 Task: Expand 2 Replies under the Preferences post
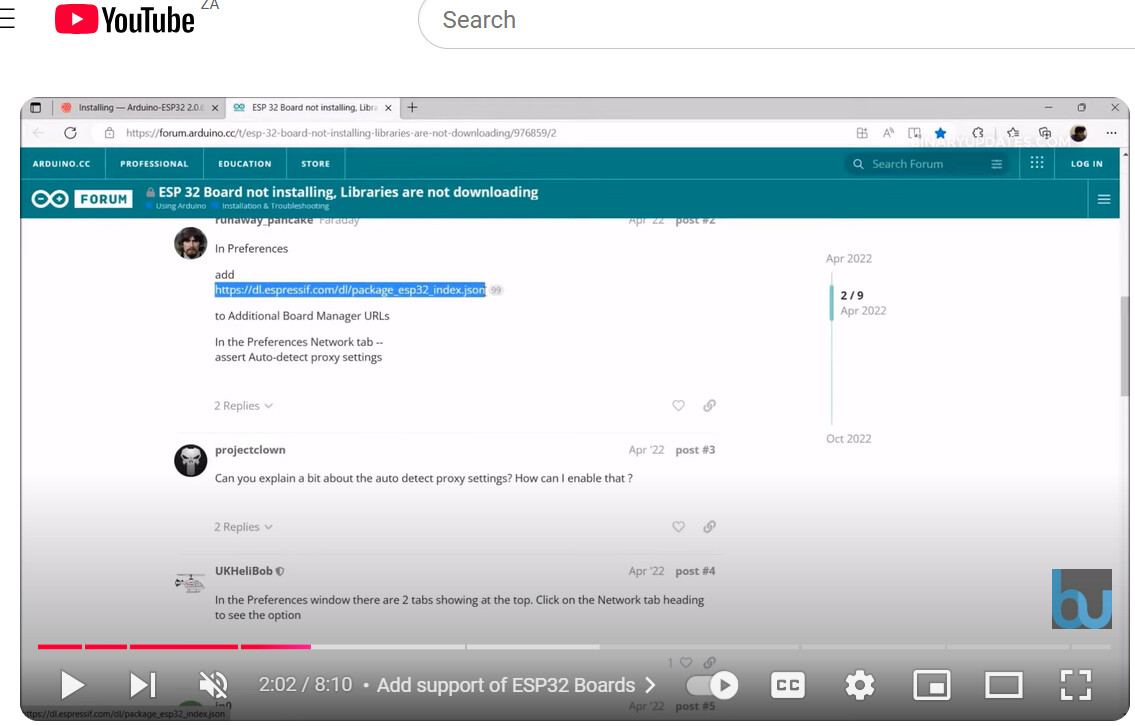click(243, 406)
